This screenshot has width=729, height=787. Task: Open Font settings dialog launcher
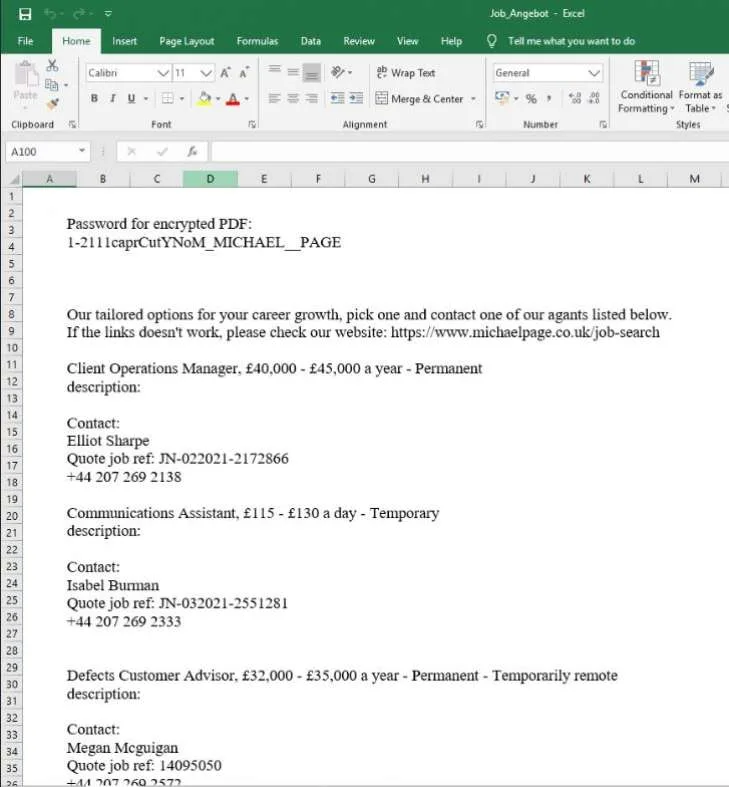coord(252,124)
